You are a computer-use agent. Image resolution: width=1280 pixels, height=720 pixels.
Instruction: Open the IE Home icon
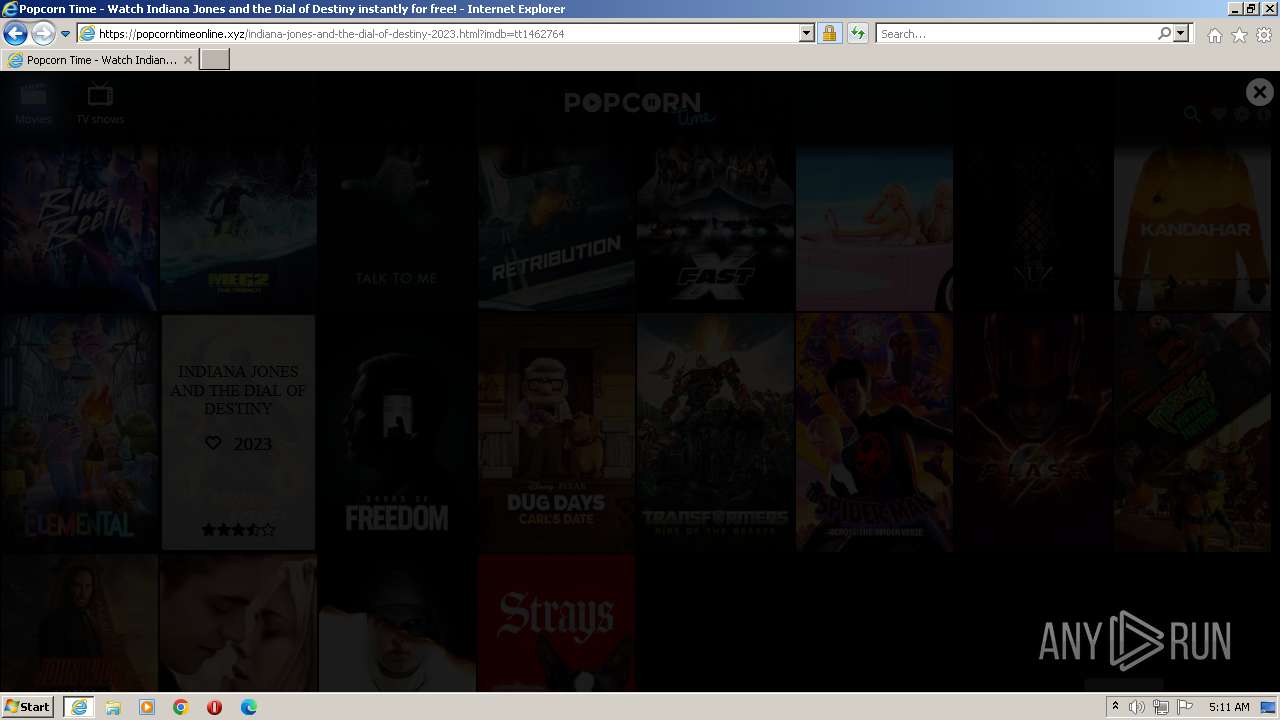pyautogui.click(x=1214, y=35)
